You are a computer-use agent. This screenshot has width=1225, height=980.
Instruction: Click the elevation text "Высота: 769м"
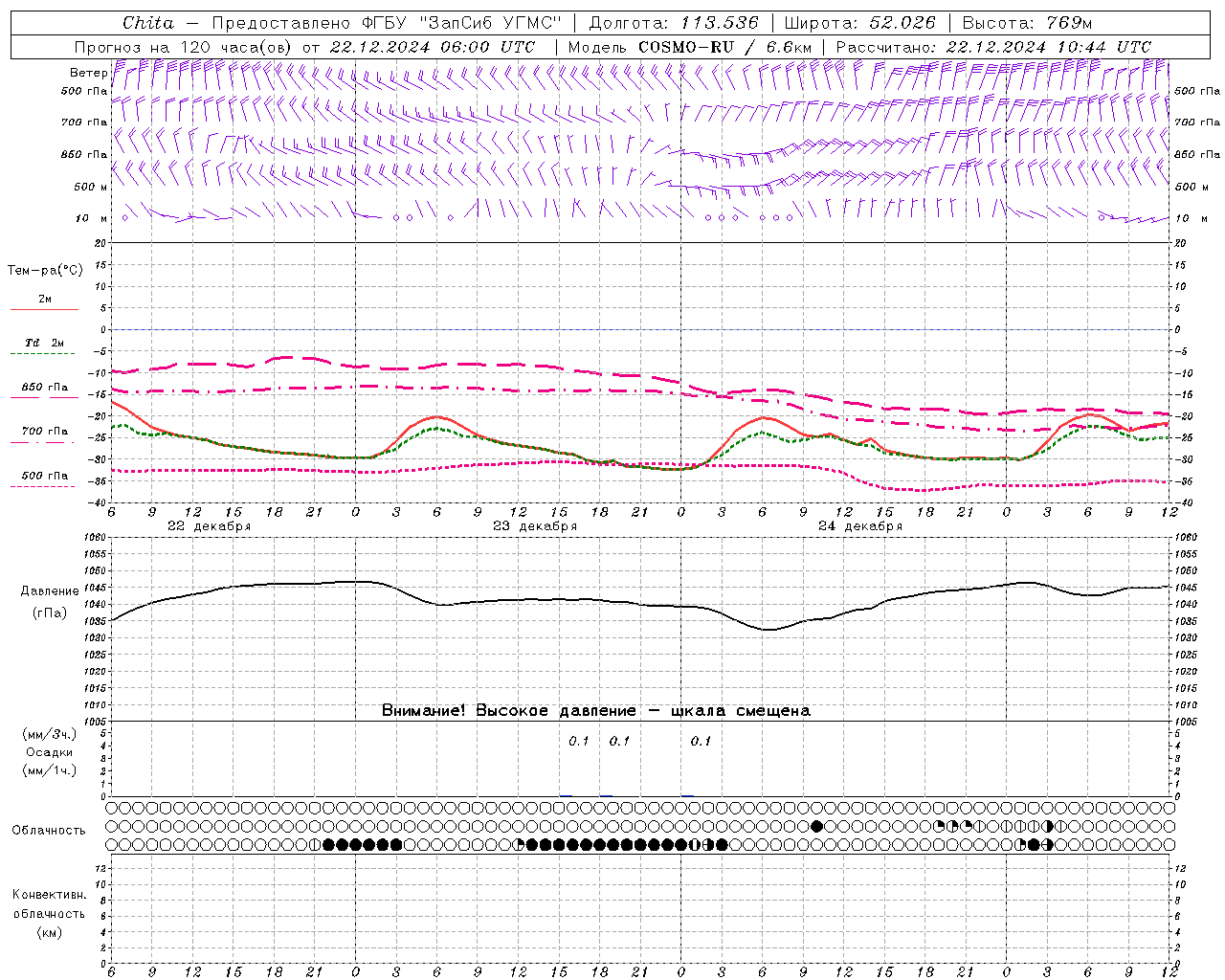[1027, 23]
